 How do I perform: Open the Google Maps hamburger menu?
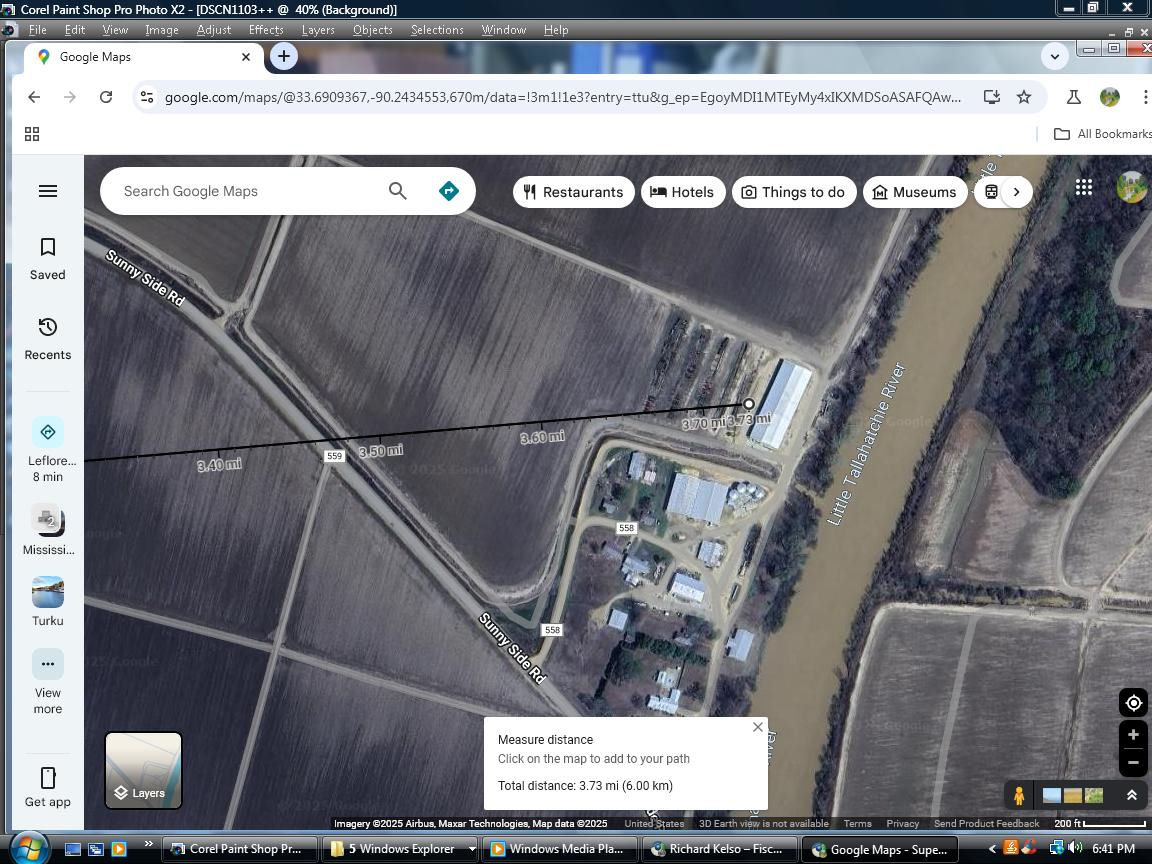point(47,191)
